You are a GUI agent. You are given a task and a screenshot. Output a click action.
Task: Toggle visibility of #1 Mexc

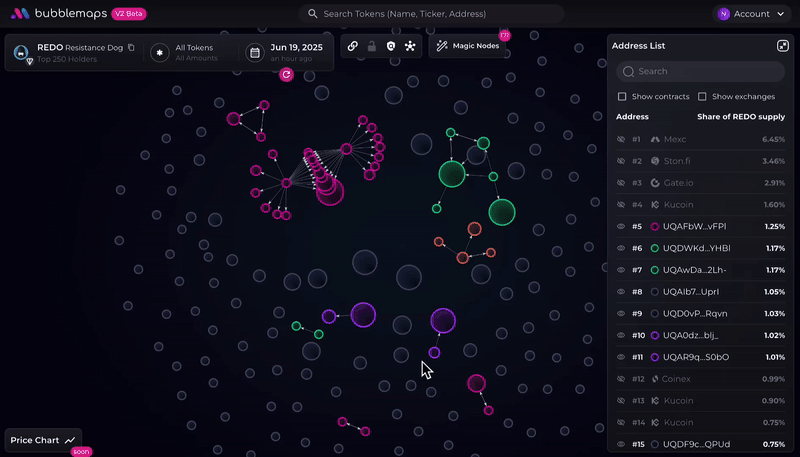click(621, 139)
